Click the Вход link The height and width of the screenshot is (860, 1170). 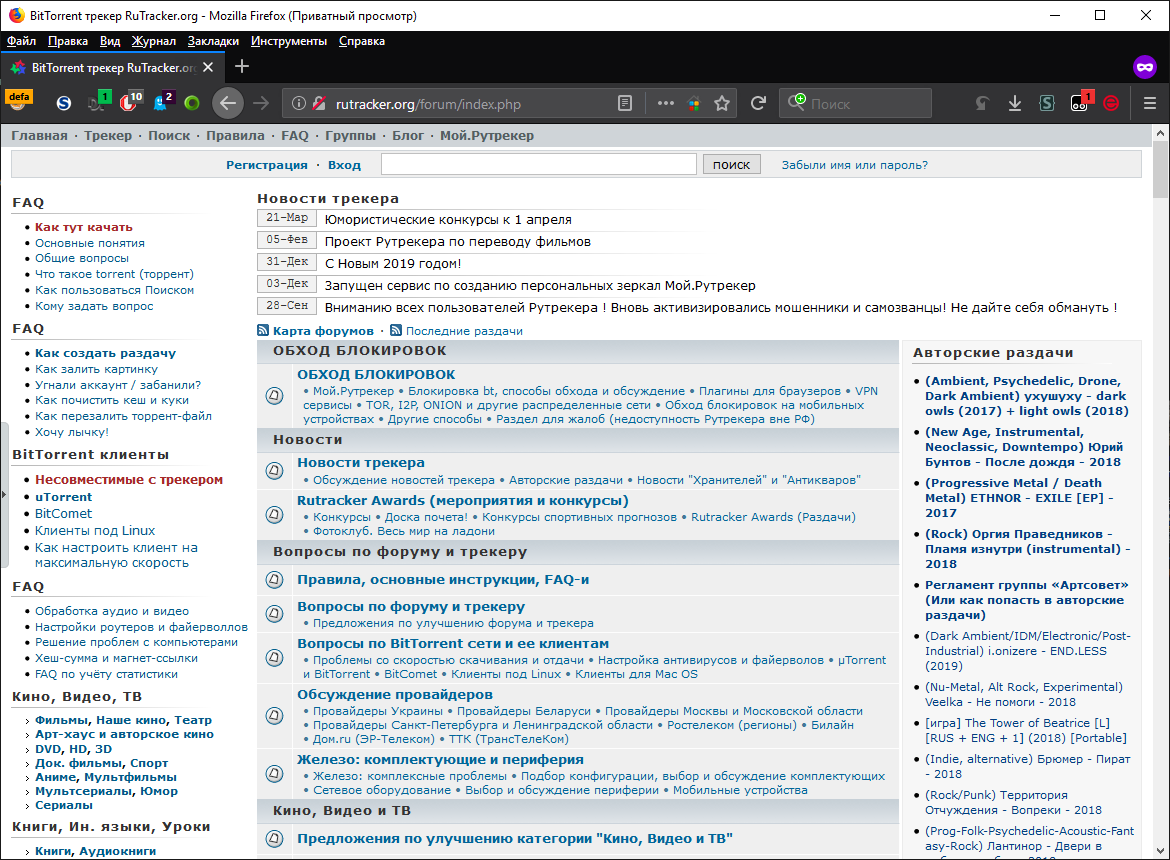coord(344,165)
